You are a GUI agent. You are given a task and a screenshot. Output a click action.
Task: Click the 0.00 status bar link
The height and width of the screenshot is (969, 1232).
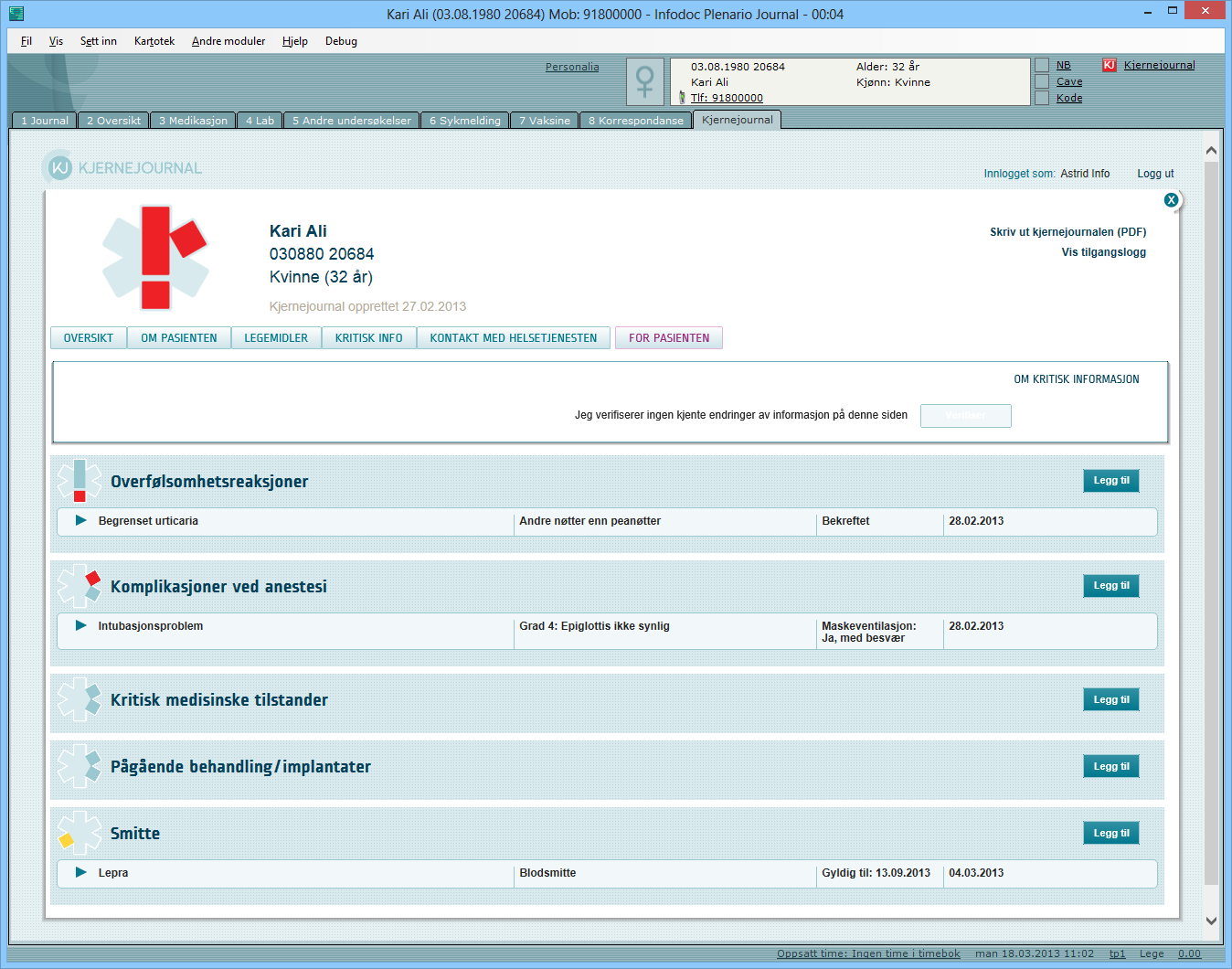click(x=1189, y=953)
